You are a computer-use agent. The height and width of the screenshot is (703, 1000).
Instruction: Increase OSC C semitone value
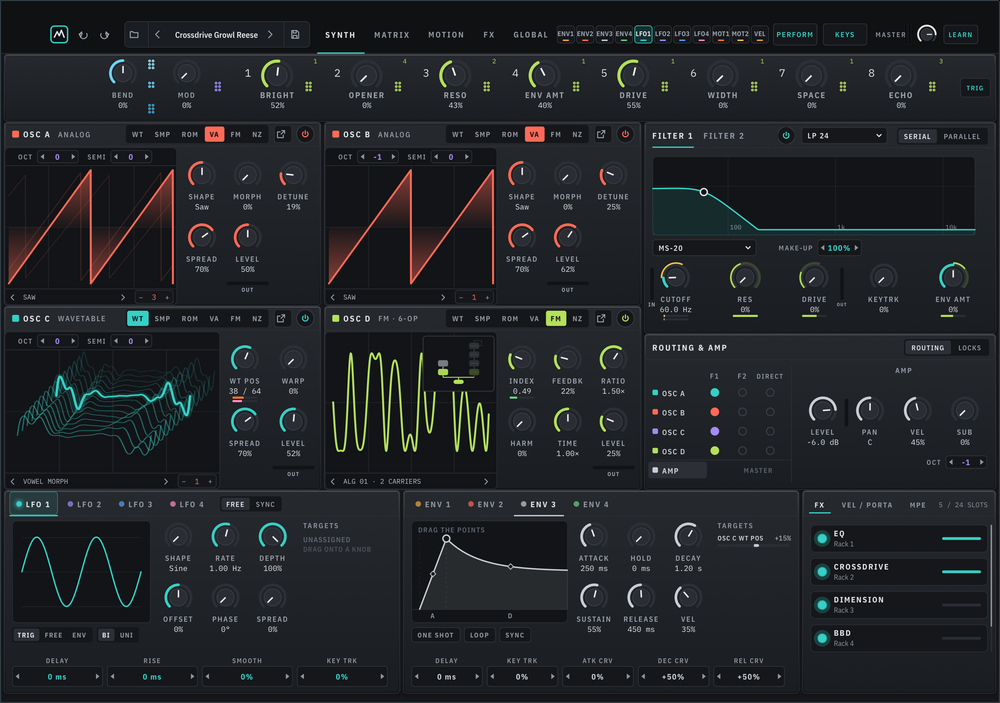[x=147, y=341]
